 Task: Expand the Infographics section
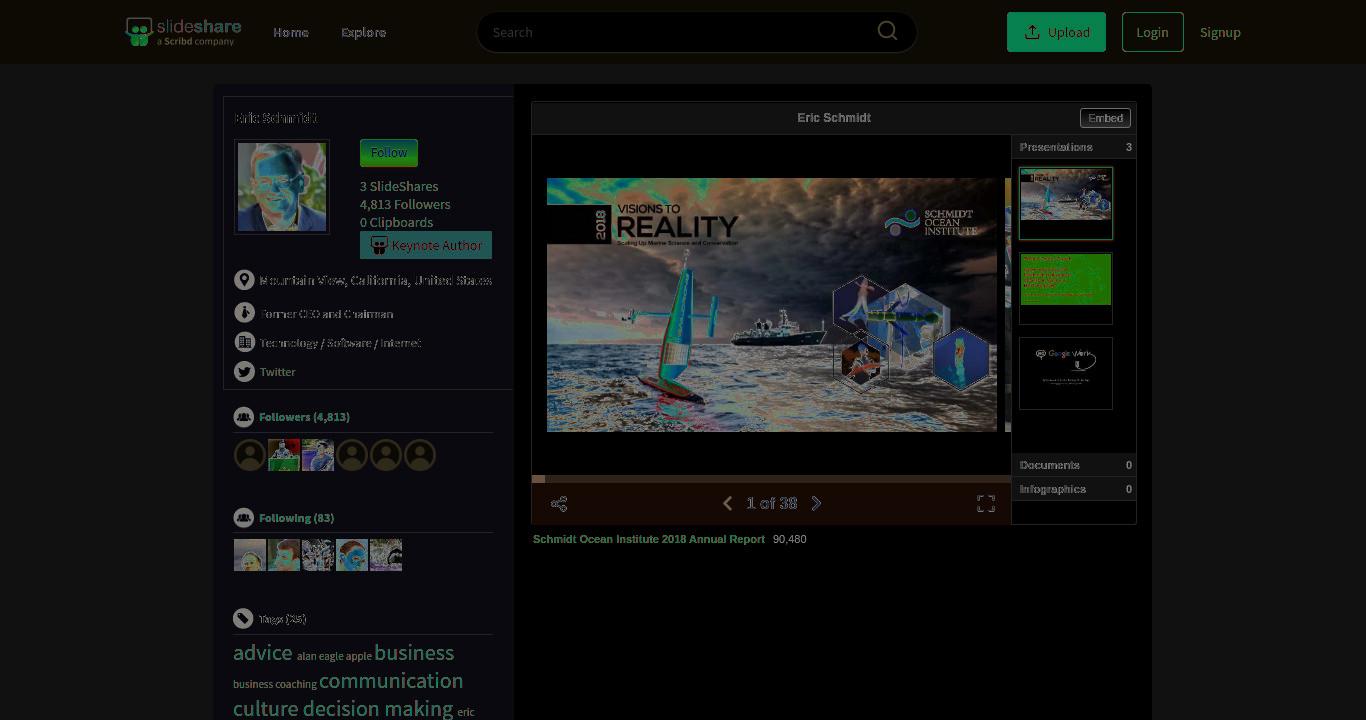pos(1074,489)
